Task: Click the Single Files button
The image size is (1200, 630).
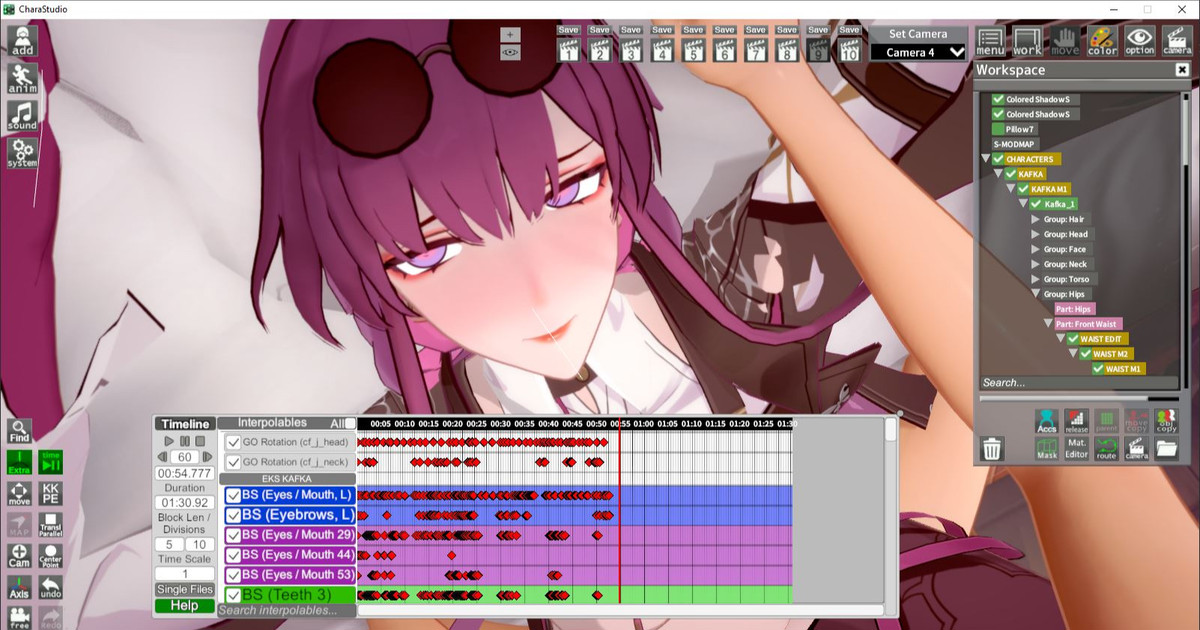Action: tap(185, 590)
